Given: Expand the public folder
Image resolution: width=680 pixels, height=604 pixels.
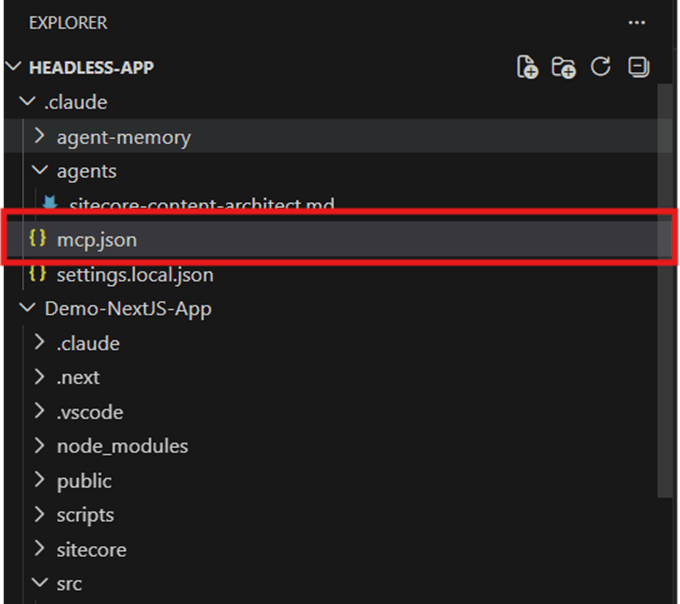Looking at the screenshot, I should tap(40, 481).
